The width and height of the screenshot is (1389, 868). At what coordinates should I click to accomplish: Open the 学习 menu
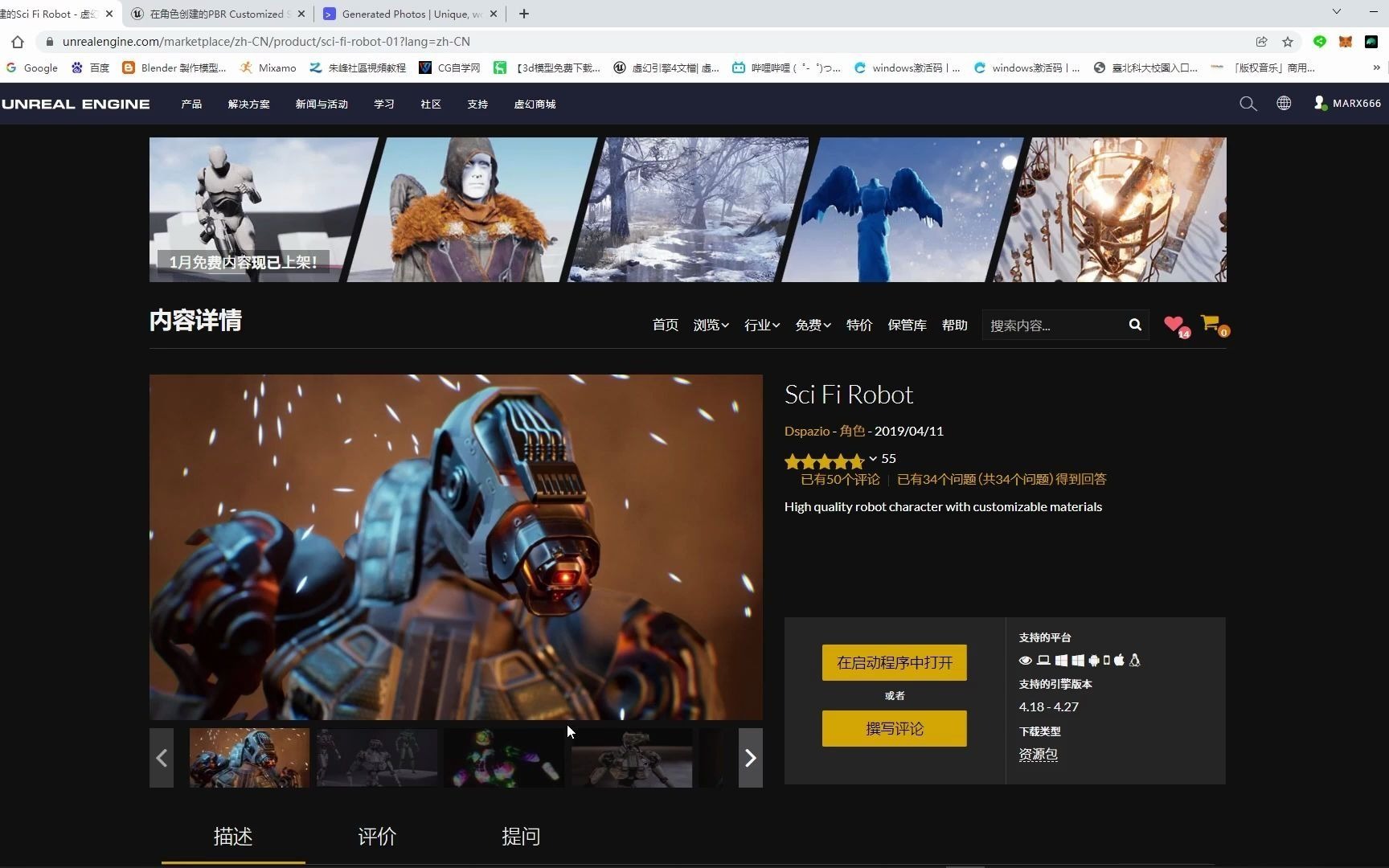coord(384,104)
